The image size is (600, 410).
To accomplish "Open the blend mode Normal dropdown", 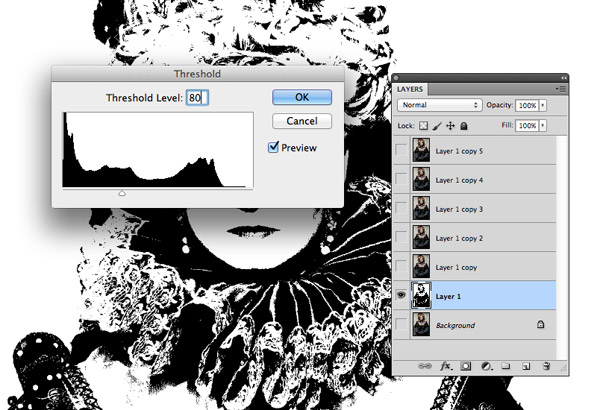I will 439,105.
